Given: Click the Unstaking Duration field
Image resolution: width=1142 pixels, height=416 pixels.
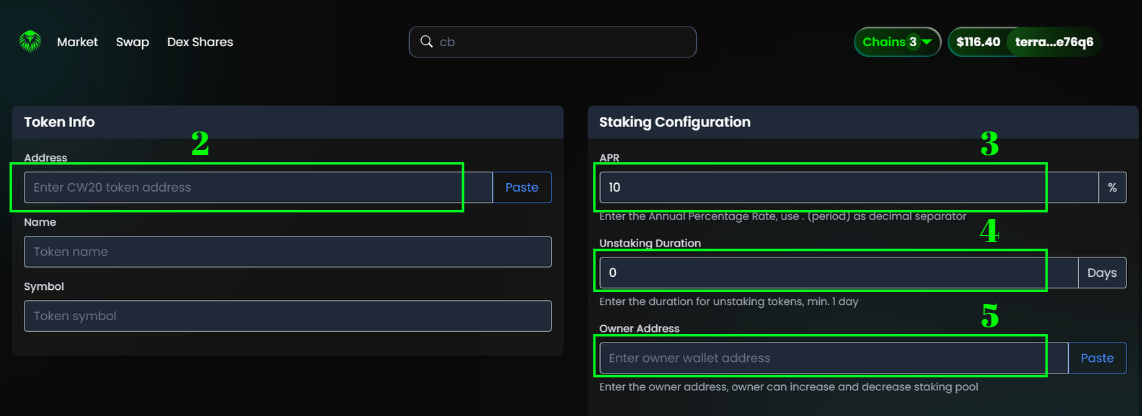Looking at the screenshot, I should pos(838,272).
